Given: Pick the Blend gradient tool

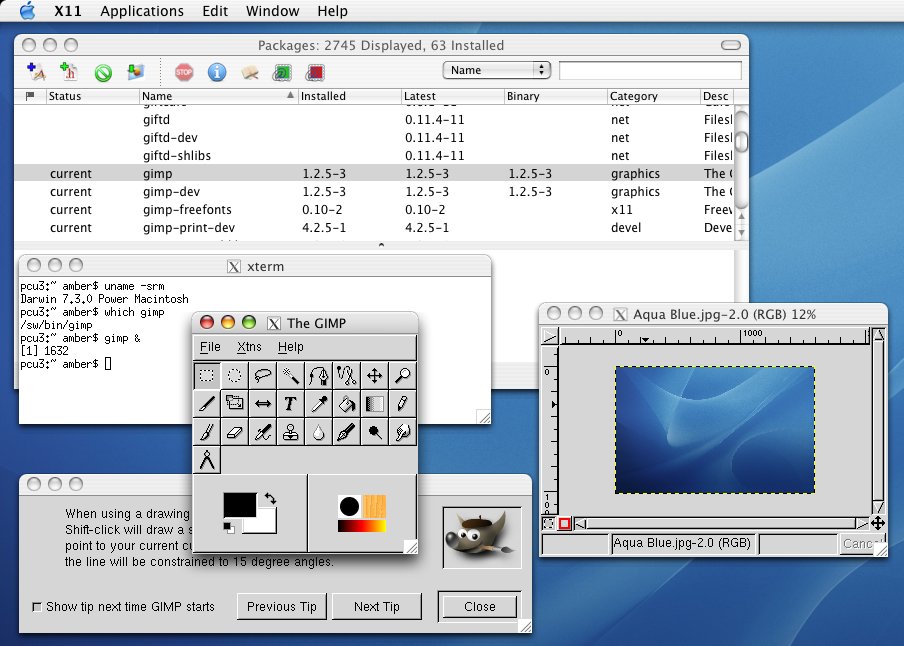Looking at the screenshot, I should click(374, 404).
